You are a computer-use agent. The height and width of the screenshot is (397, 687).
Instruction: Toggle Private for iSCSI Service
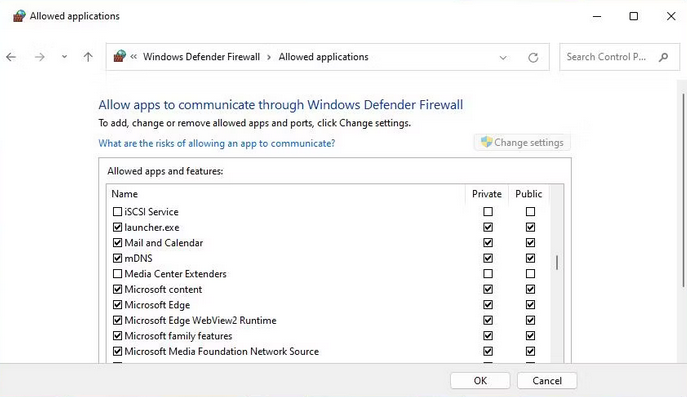coord(488,212)
